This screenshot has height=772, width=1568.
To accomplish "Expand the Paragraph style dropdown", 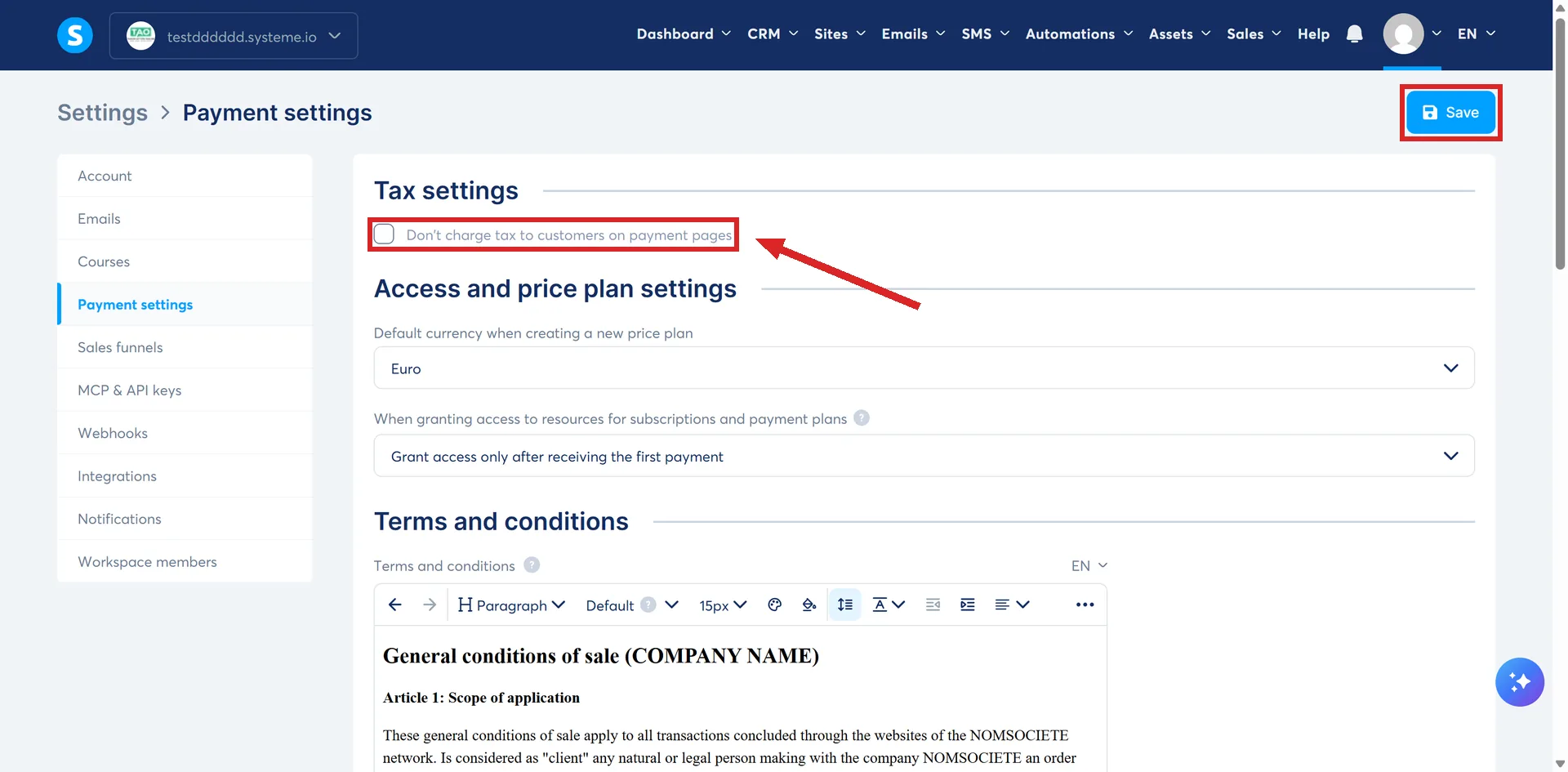I will 511,605.
